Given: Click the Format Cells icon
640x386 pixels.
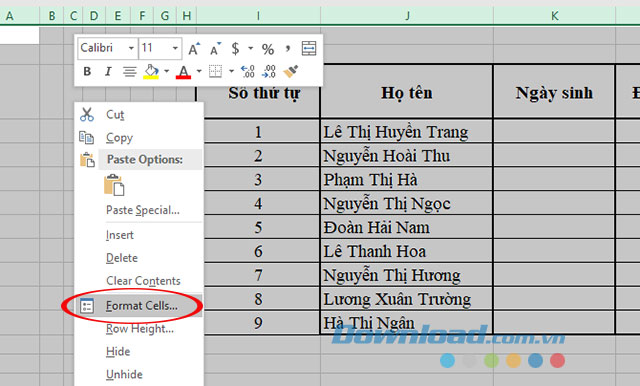Looking at the screenshot, I should pos(87,306).
